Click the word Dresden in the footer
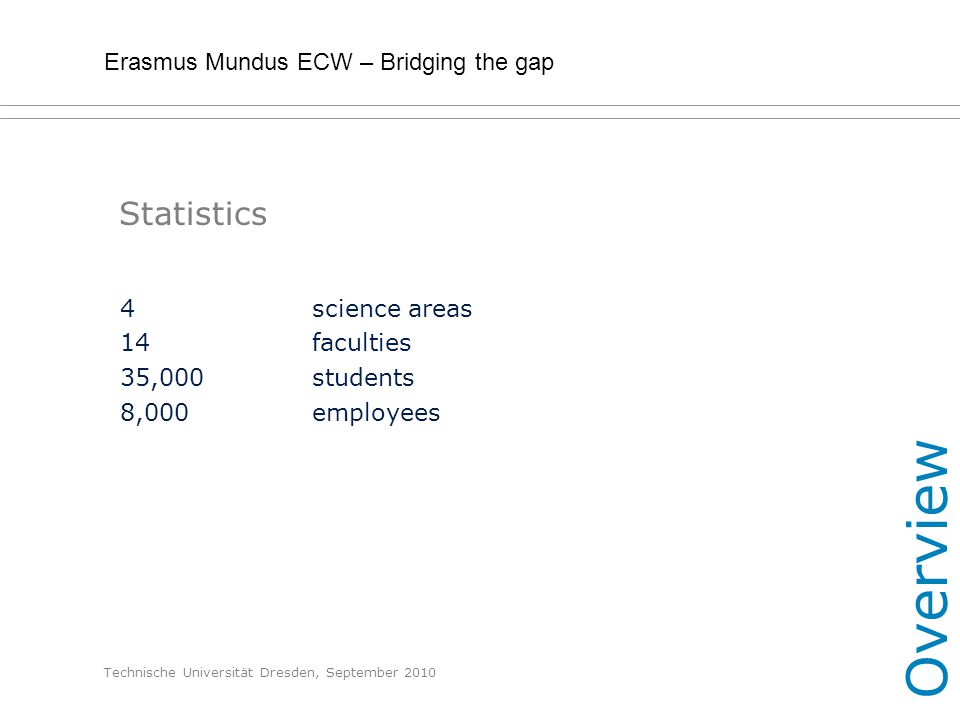The width and height of the screenshot is (960, 720). coord(289,673)
